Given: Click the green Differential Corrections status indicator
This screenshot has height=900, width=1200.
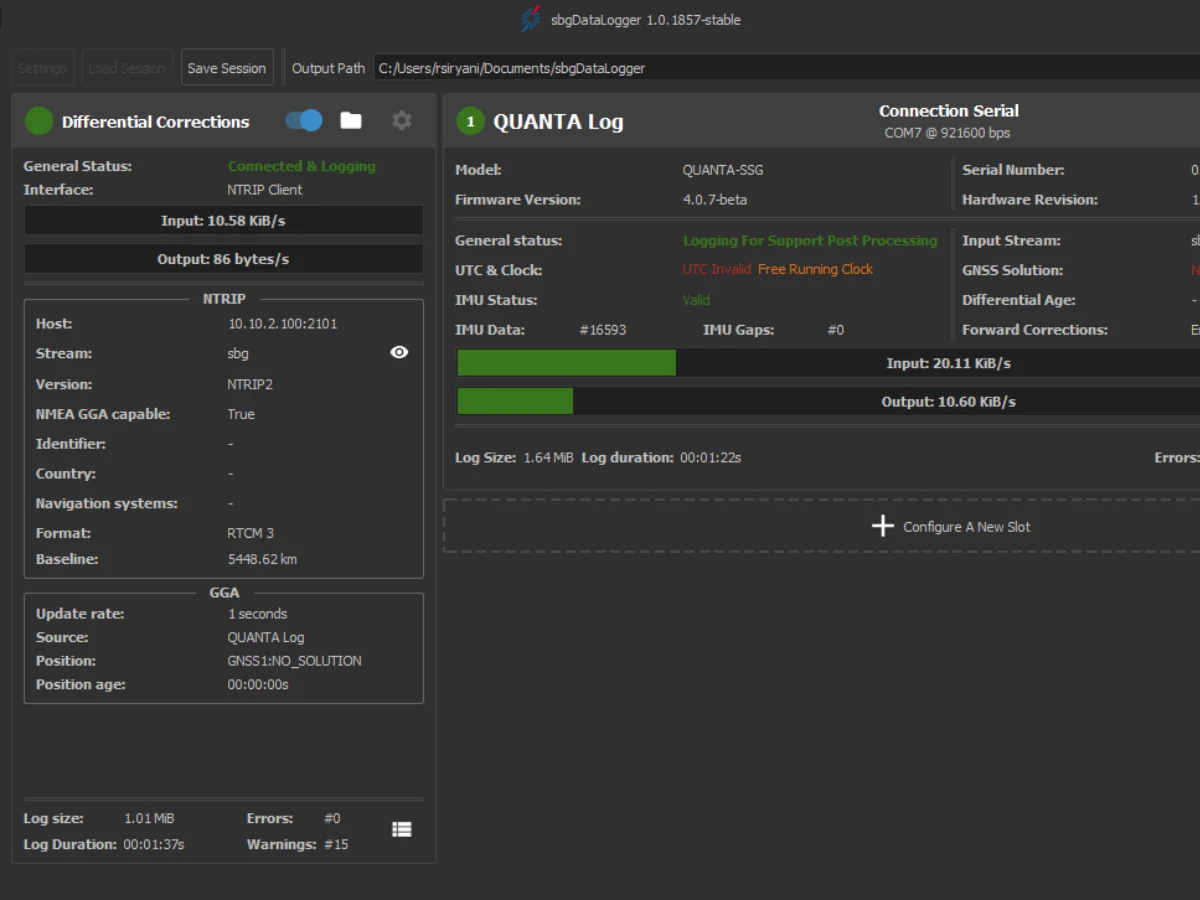Looking at the screenshot, I should (39, 121).
